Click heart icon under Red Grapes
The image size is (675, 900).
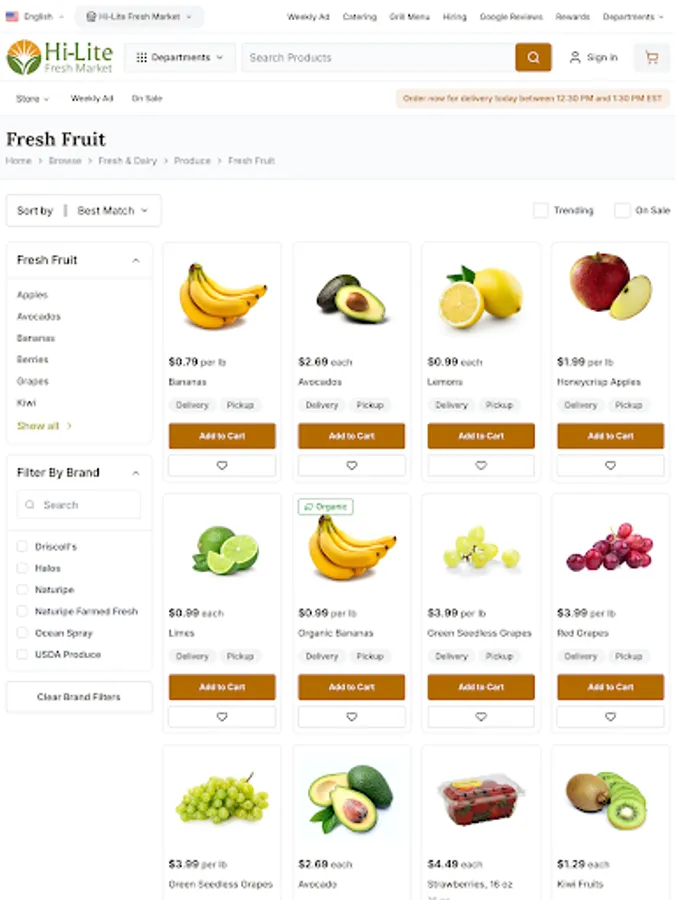610,716
